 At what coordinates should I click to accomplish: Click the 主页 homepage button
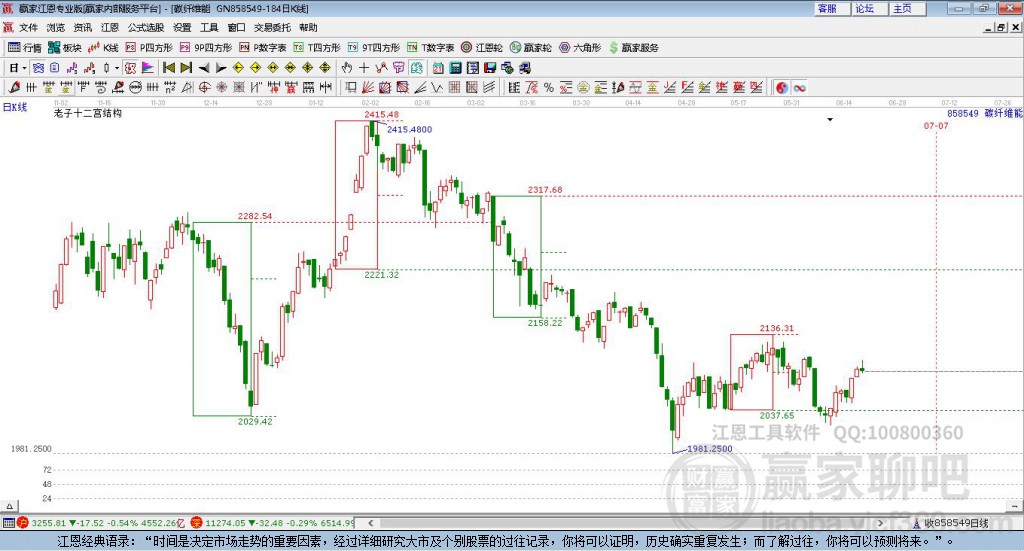point(907,8)
